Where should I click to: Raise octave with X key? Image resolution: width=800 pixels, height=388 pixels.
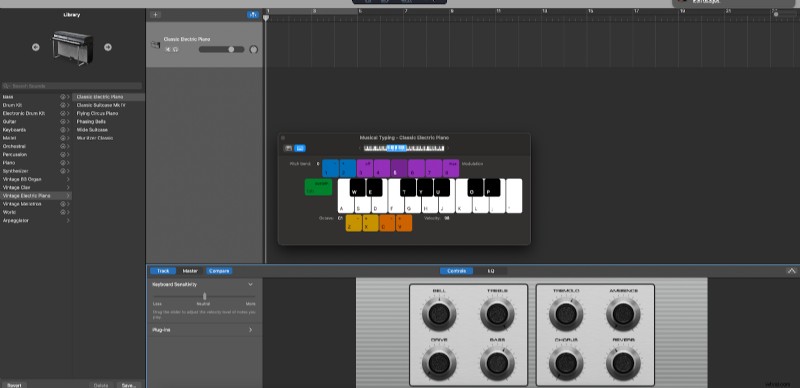pyautogui.click(x=370, y=223)
